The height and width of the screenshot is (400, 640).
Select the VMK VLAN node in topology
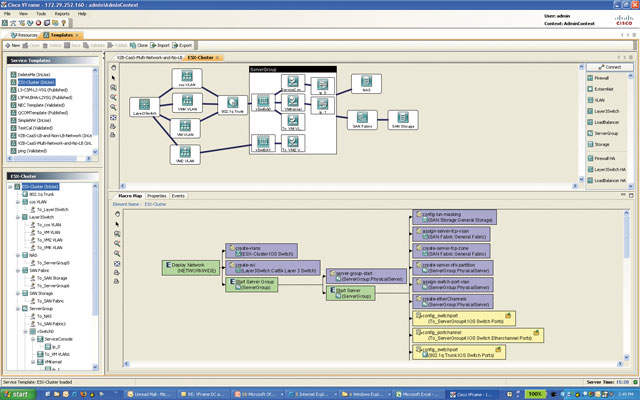point(187,103)
